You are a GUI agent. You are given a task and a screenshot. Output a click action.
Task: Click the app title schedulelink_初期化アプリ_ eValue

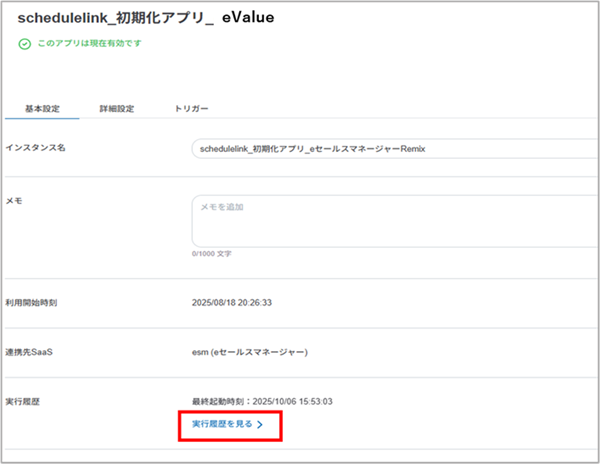tap(146, 18)
